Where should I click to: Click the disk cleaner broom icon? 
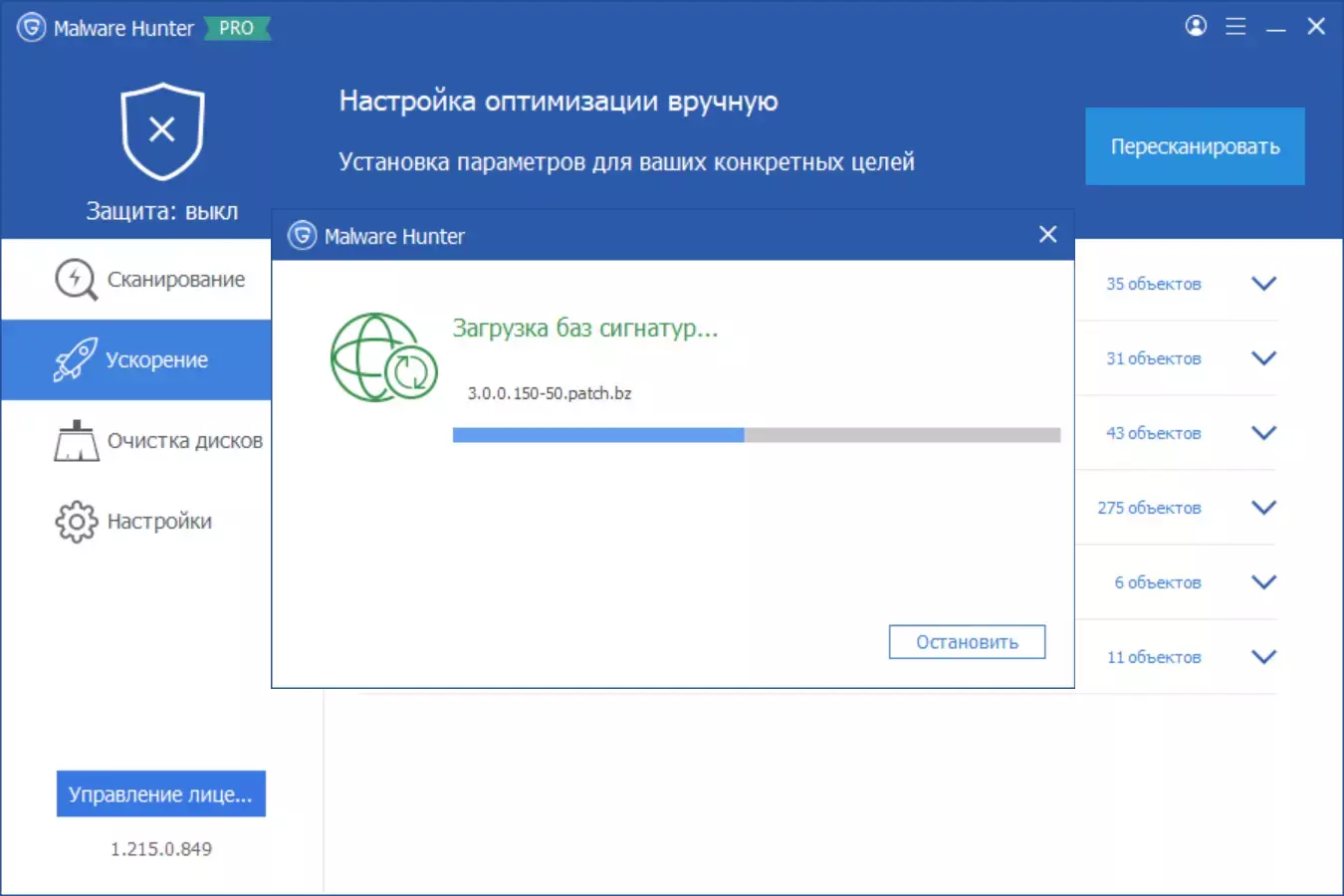tap(76, 441)
